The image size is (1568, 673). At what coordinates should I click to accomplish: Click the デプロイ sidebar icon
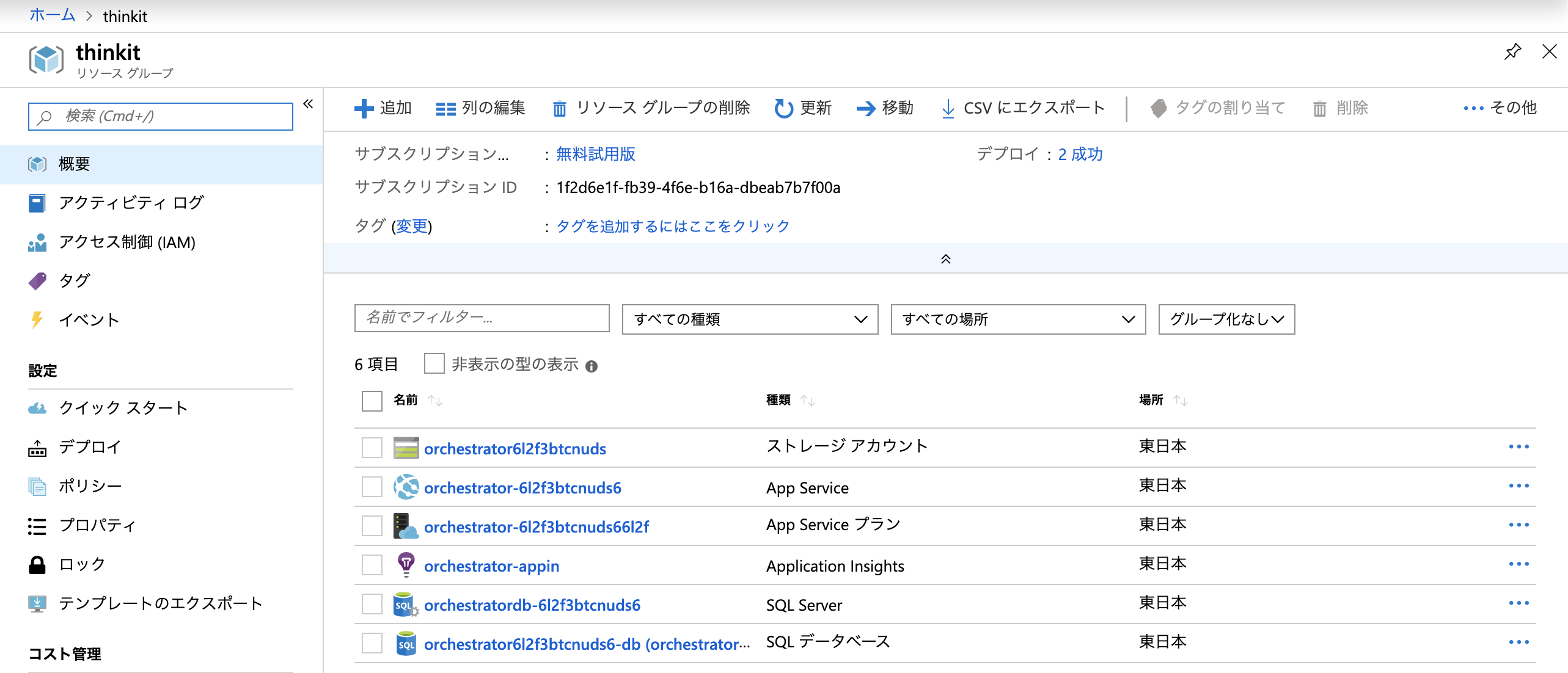(x=37, y=448)
